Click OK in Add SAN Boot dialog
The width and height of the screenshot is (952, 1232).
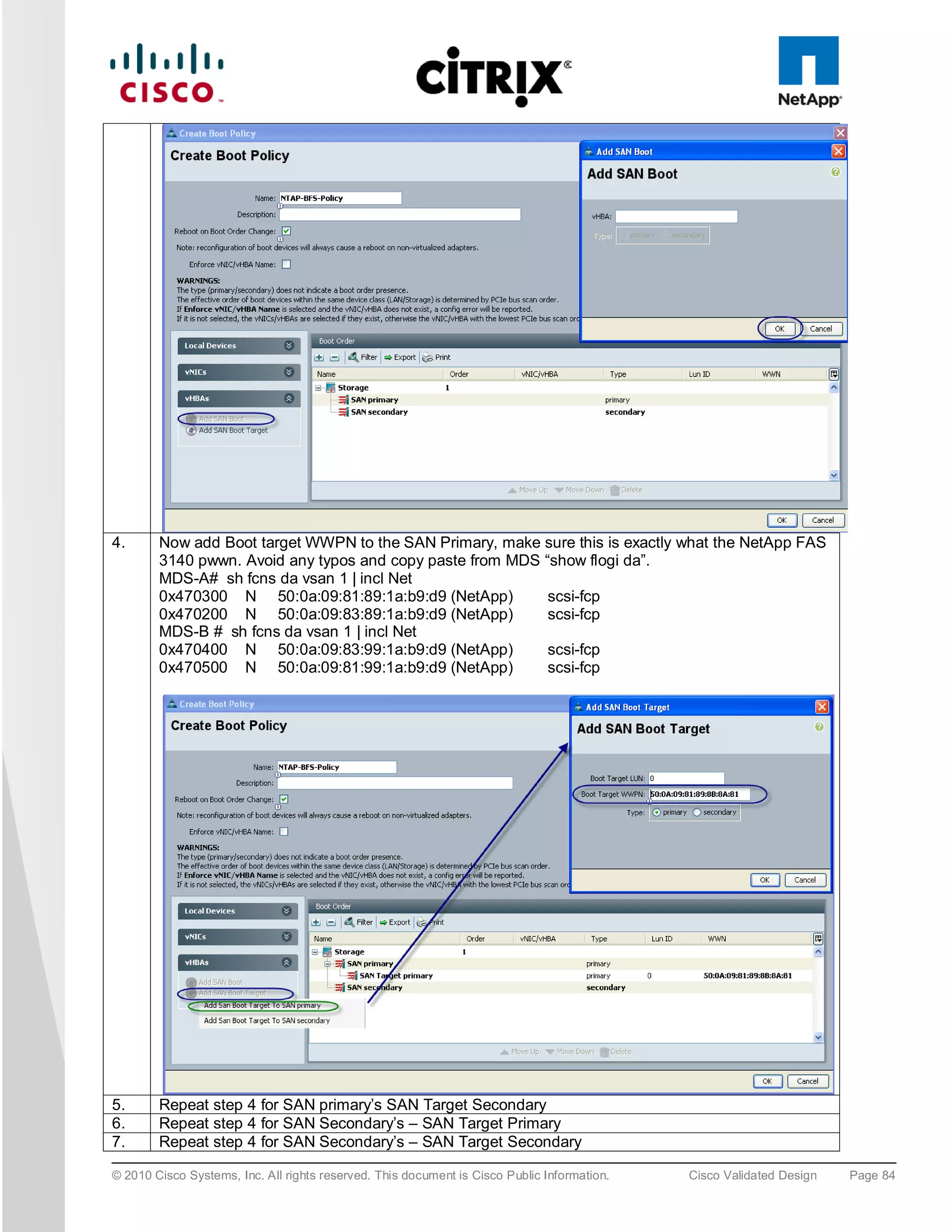780,329
